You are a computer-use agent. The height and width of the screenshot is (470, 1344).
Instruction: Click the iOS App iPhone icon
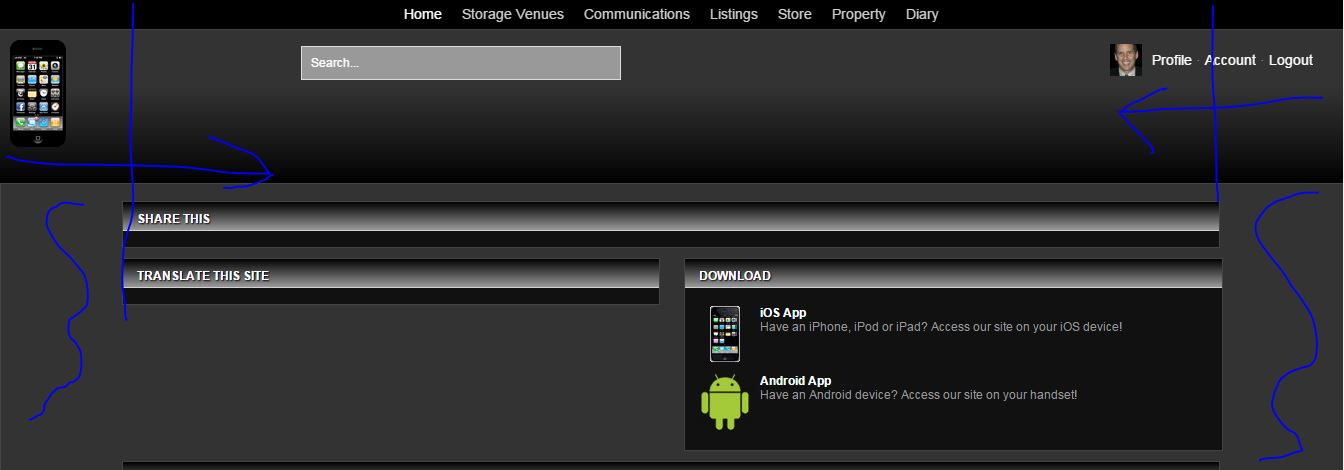[x=725, y=334]
